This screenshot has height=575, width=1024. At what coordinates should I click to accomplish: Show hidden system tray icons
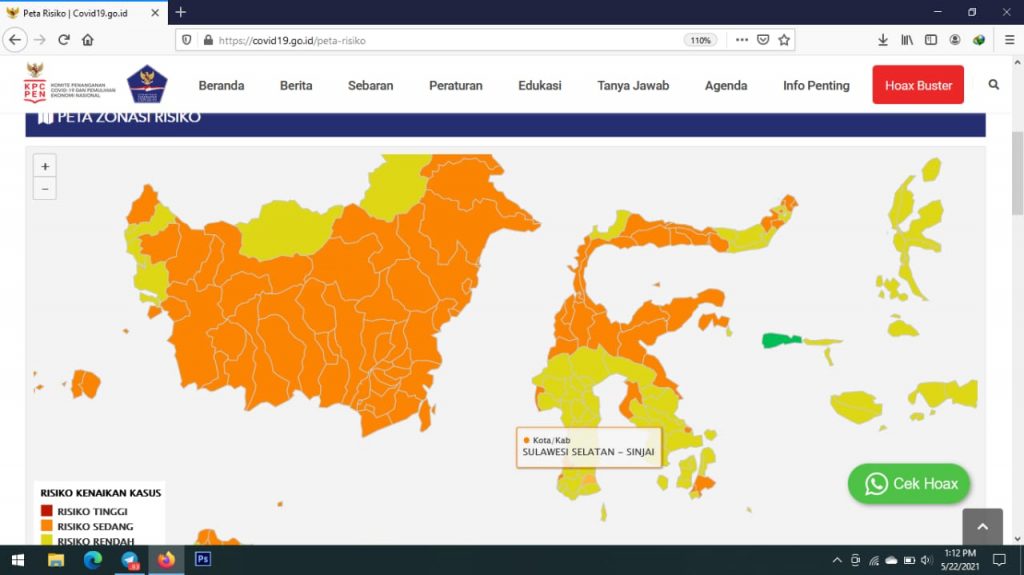[x=837, y=560]
